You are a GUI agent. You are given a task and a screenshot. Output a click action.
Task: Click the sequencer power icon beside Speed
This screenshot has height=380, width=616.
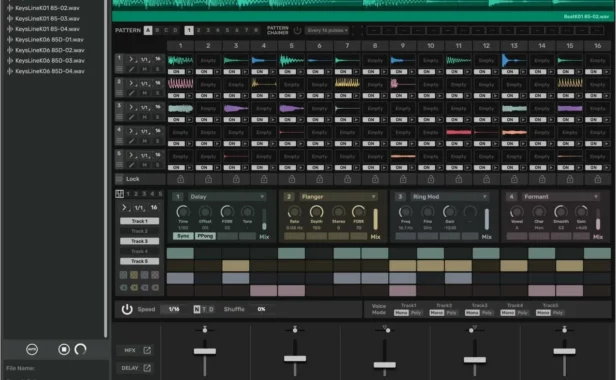pyautogui.click(x=127, y=309)
